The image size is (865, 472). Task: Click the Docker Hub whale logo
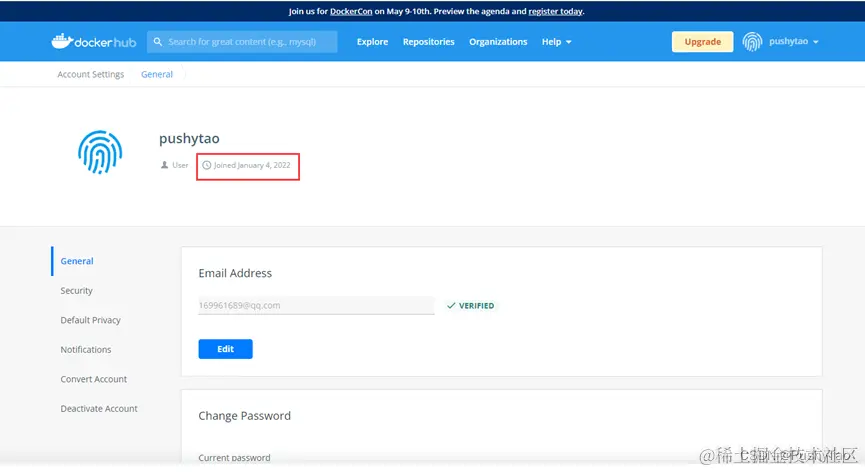pyautogui.click(x=93, y=41)
